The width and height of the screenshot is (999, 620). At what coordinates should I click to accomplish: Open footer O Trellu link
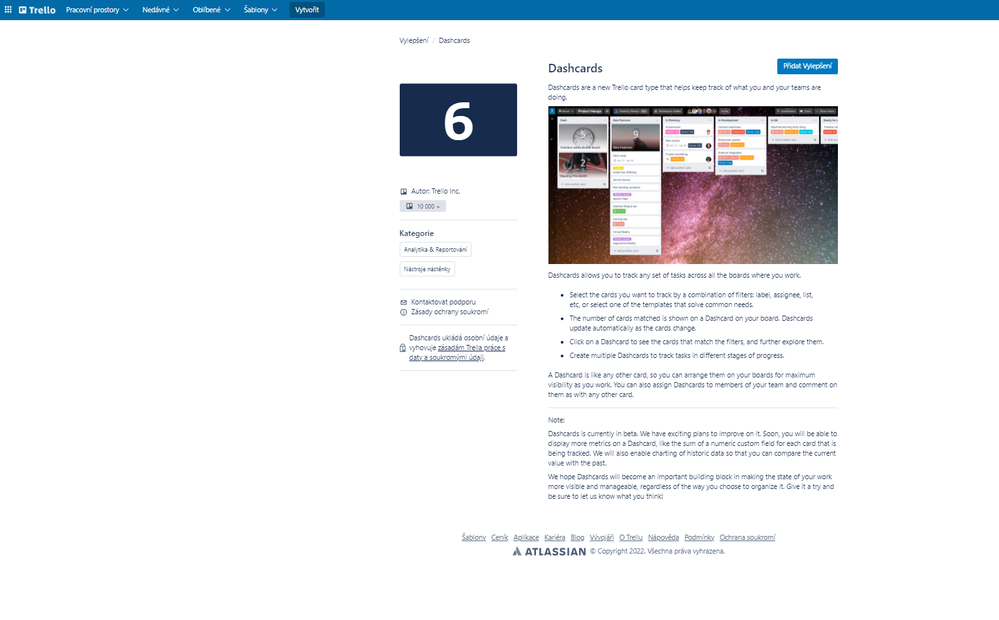click(631, 537)
